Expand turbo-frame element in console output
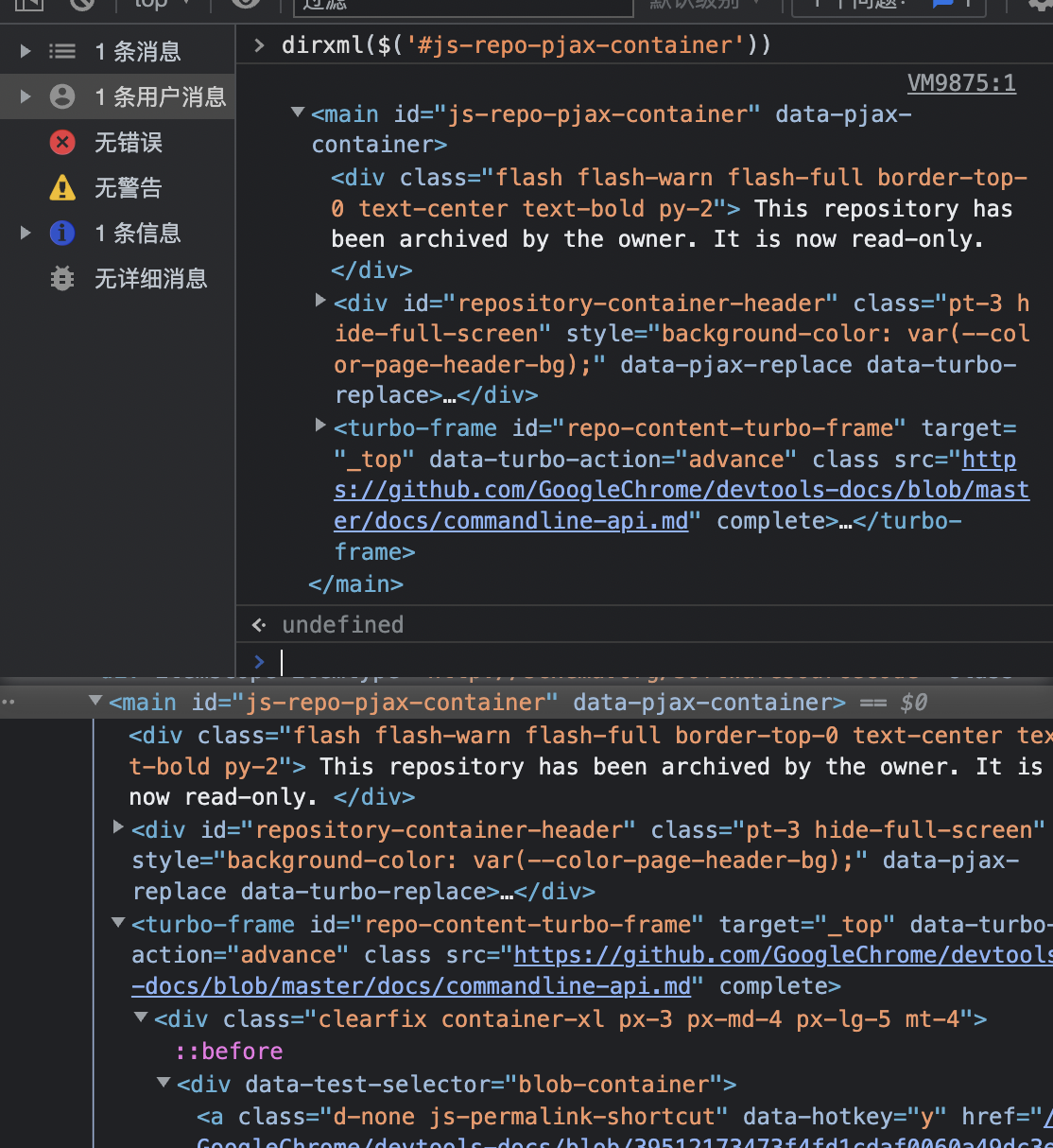Viewport: 1053px width, 1148px height. (x=320, y=426)
